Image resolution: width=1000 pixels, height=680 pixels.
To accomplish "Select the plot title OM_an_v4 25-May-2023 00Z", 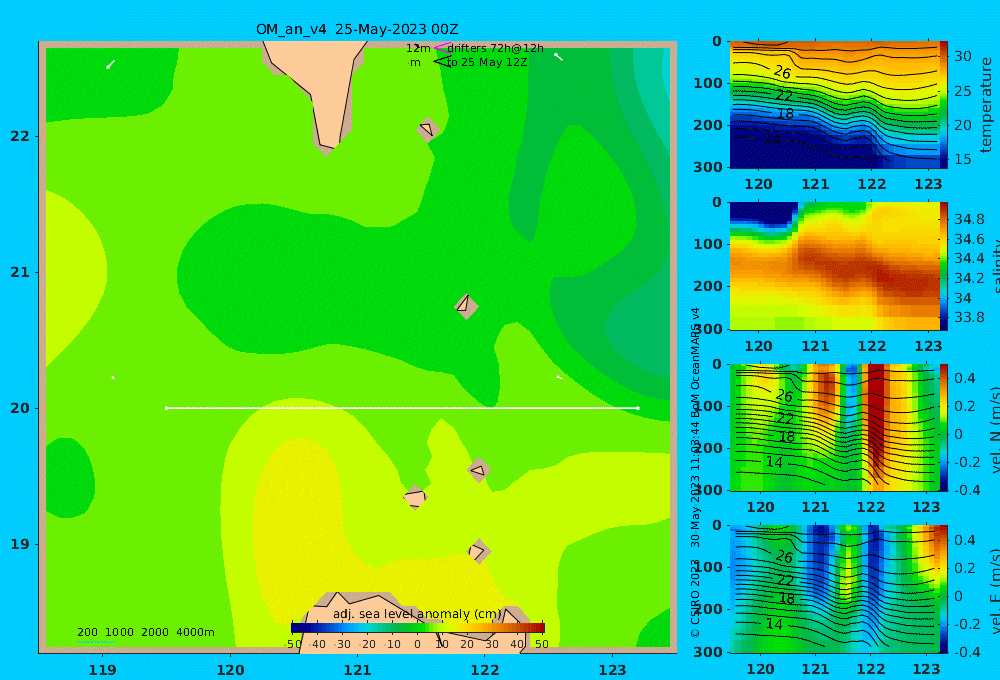I will [x=357, y=29].
